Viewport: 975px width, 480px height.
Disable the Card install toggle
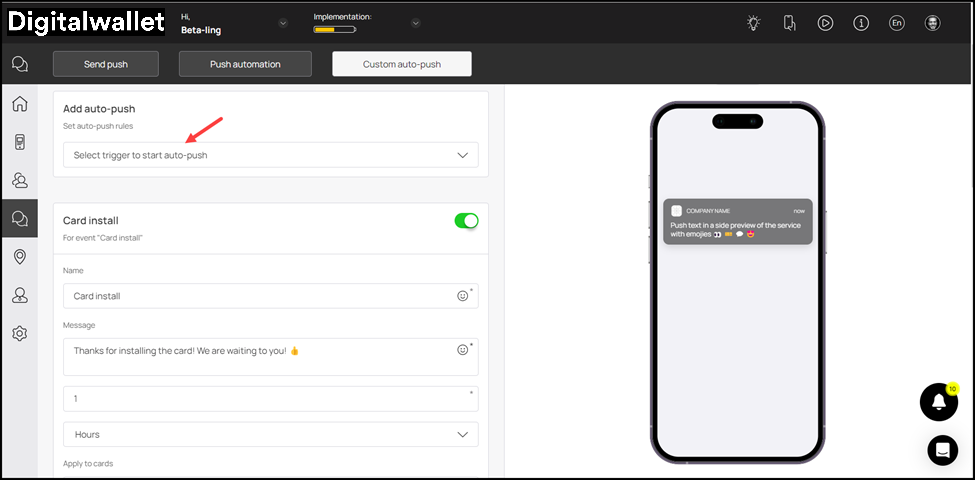click(x=466, y=221)
